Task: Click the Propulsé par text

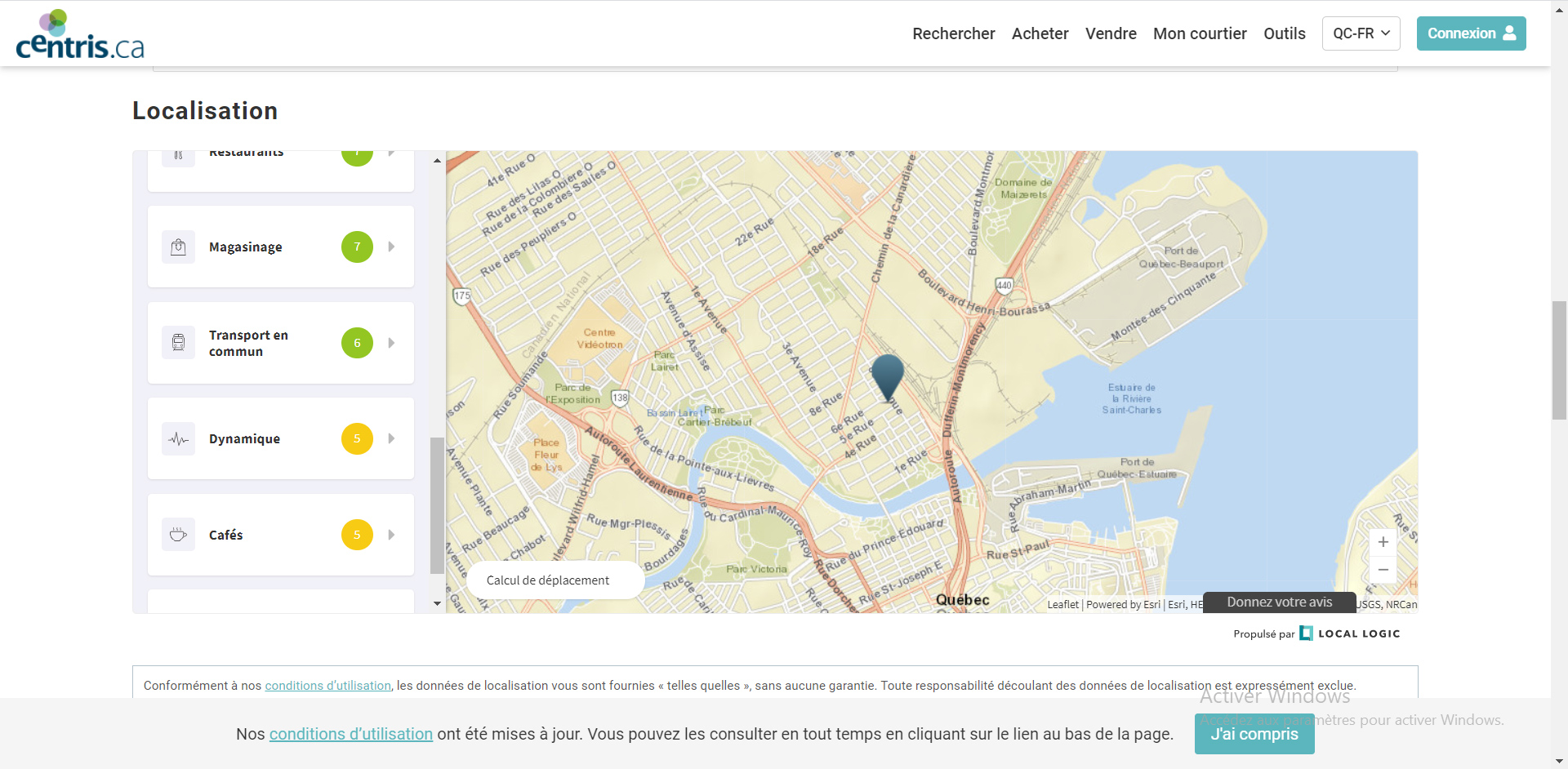Action: tap(1263, 633)
